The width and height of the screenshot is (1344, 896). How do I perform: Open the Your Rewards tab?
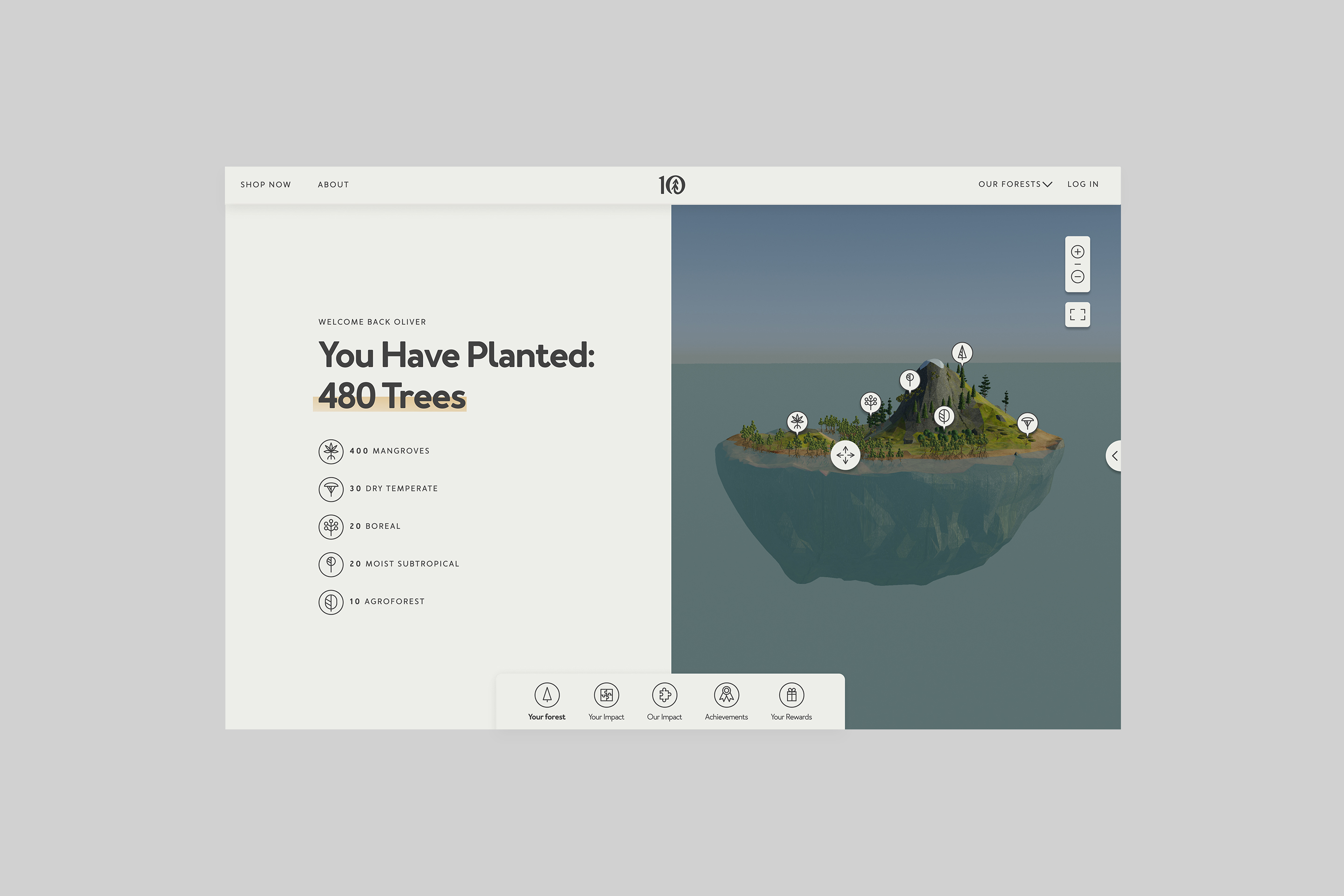791,701
